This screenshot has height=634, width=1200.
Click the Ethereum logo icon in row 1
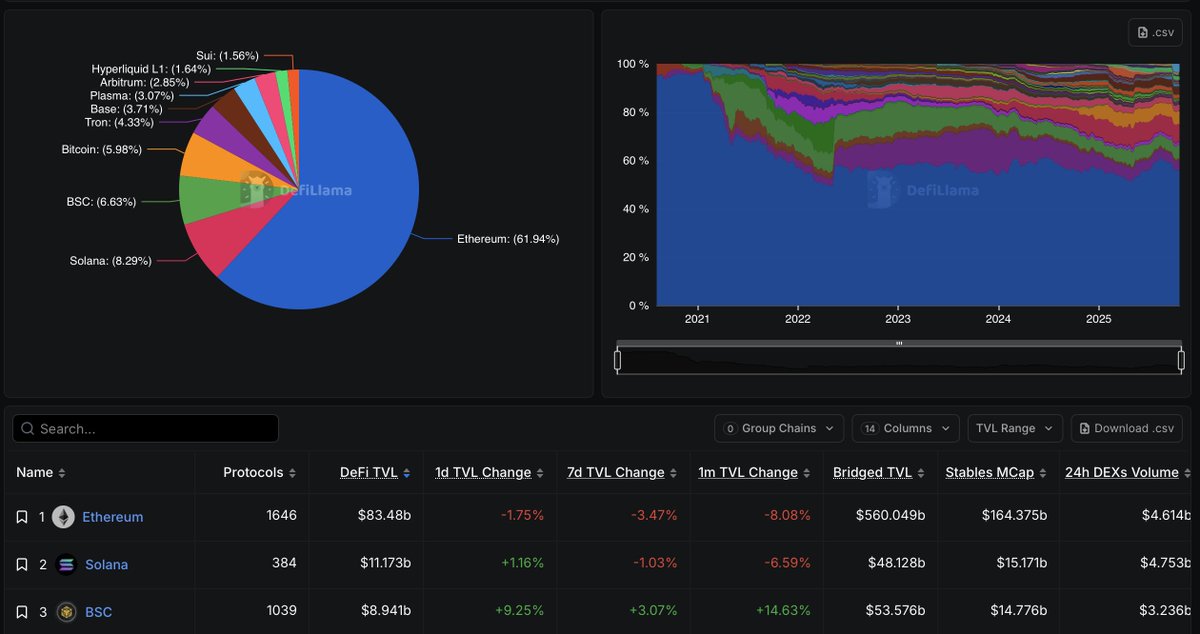pos(63,517)
